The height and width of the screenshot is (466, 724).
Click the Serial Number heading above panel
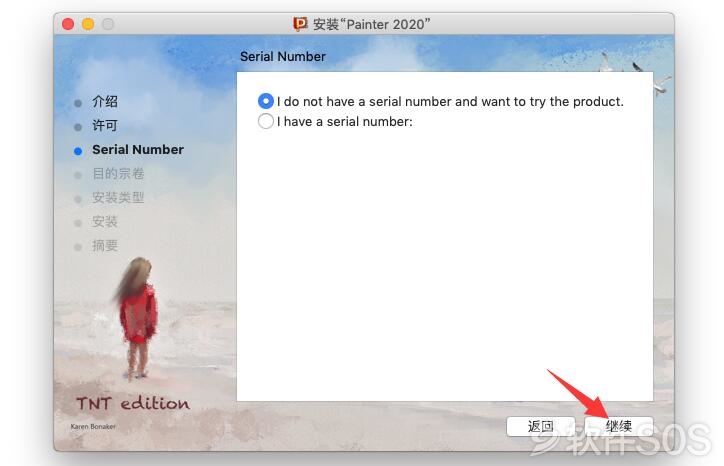point(283,56)
